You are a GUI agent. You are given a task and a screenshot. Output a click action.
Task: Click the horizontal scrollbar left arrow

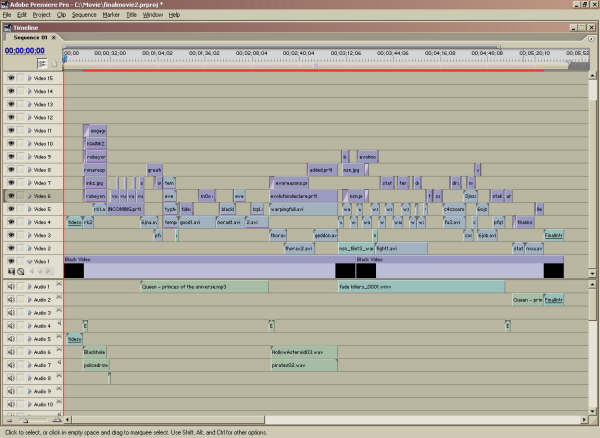coord(67,420)
